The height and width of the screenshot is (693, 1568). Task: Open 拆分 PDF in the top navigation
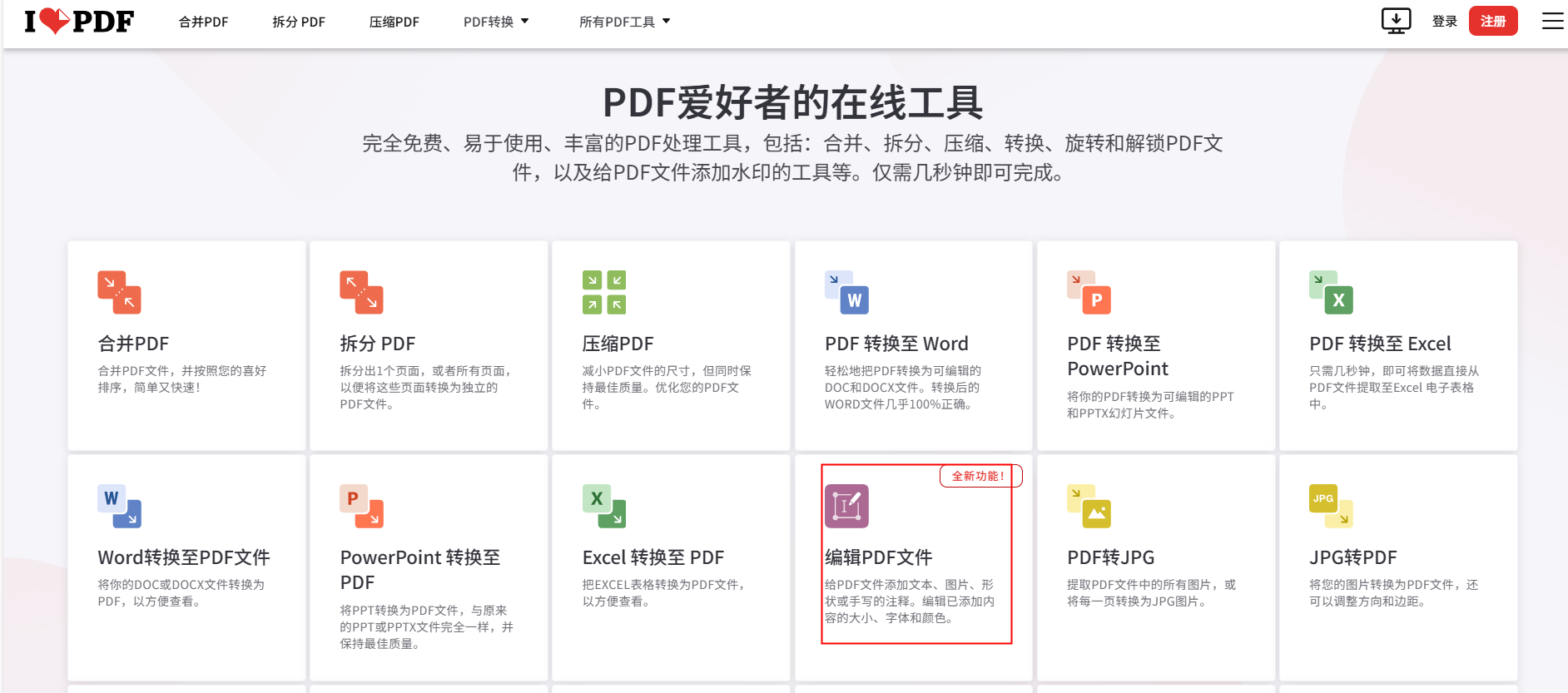pos(299,22)
